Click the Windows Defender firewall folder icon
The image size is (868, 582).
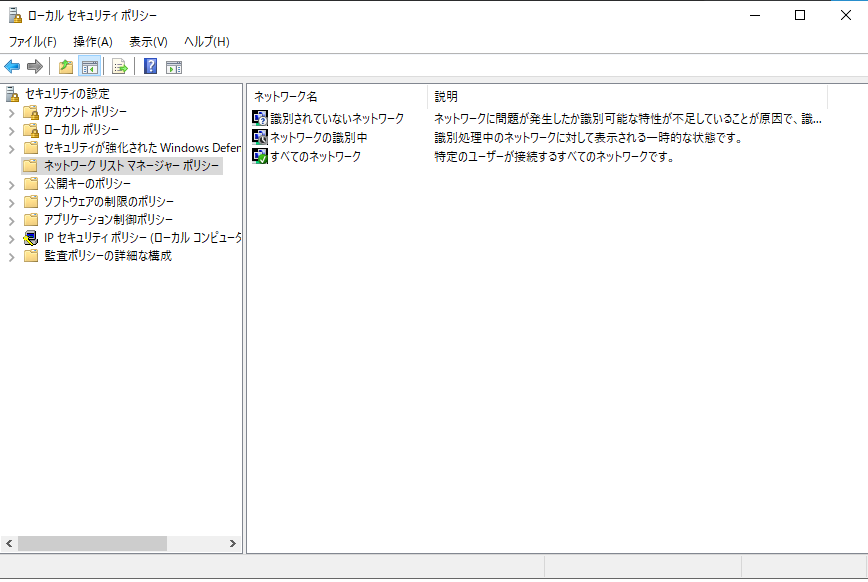pyautogui.click(x=31, y=148)
